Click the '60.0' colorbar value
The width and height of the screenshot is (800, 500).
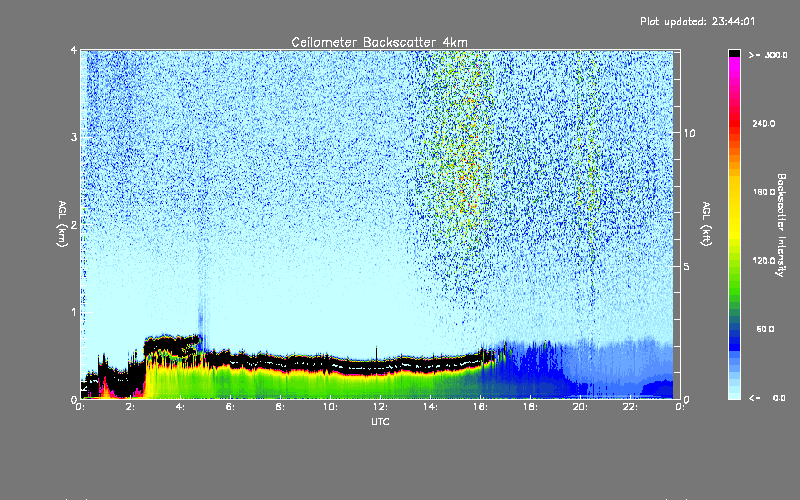click(x=765, y=329)
